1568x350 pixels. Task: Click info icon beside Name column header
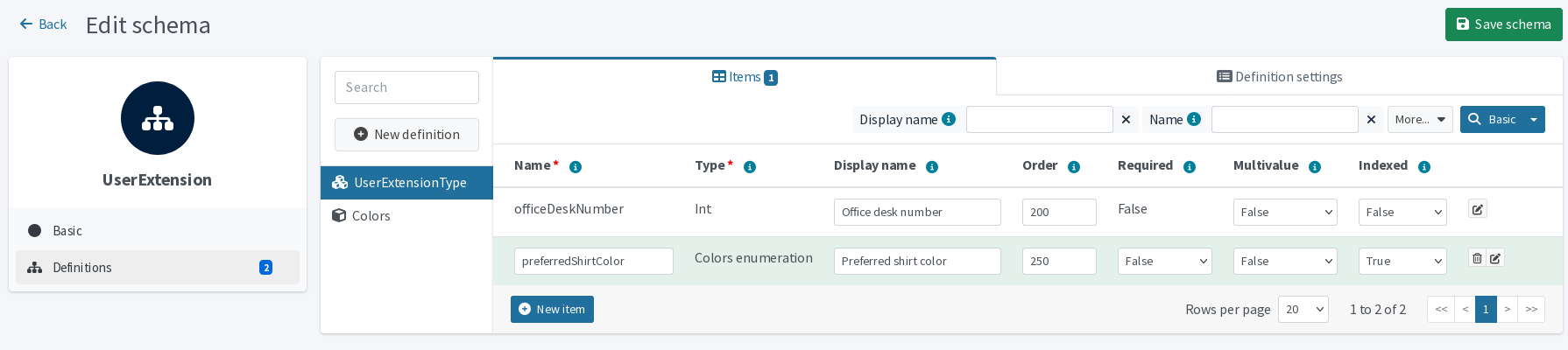click(576, 166)
